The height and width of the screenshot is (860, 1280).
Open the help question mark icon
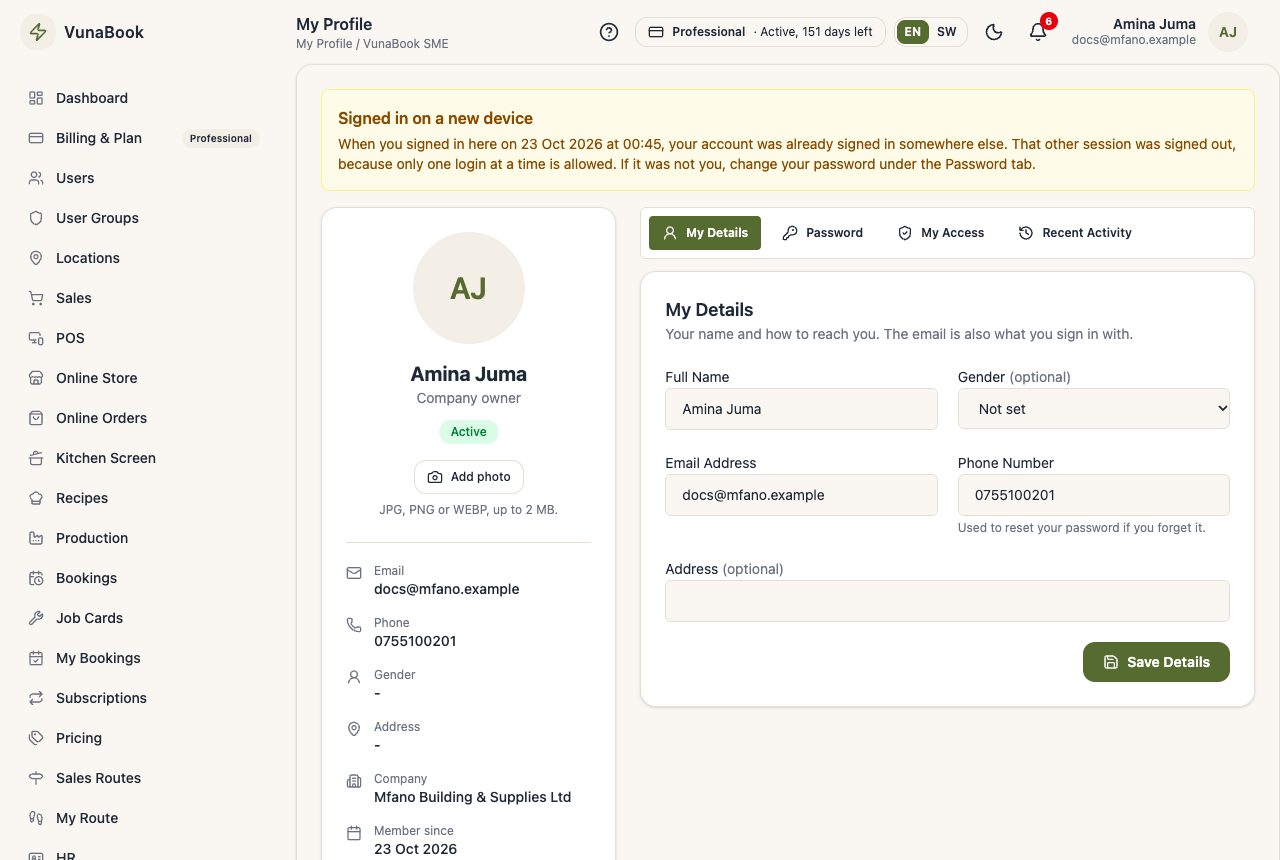(609, 32)
